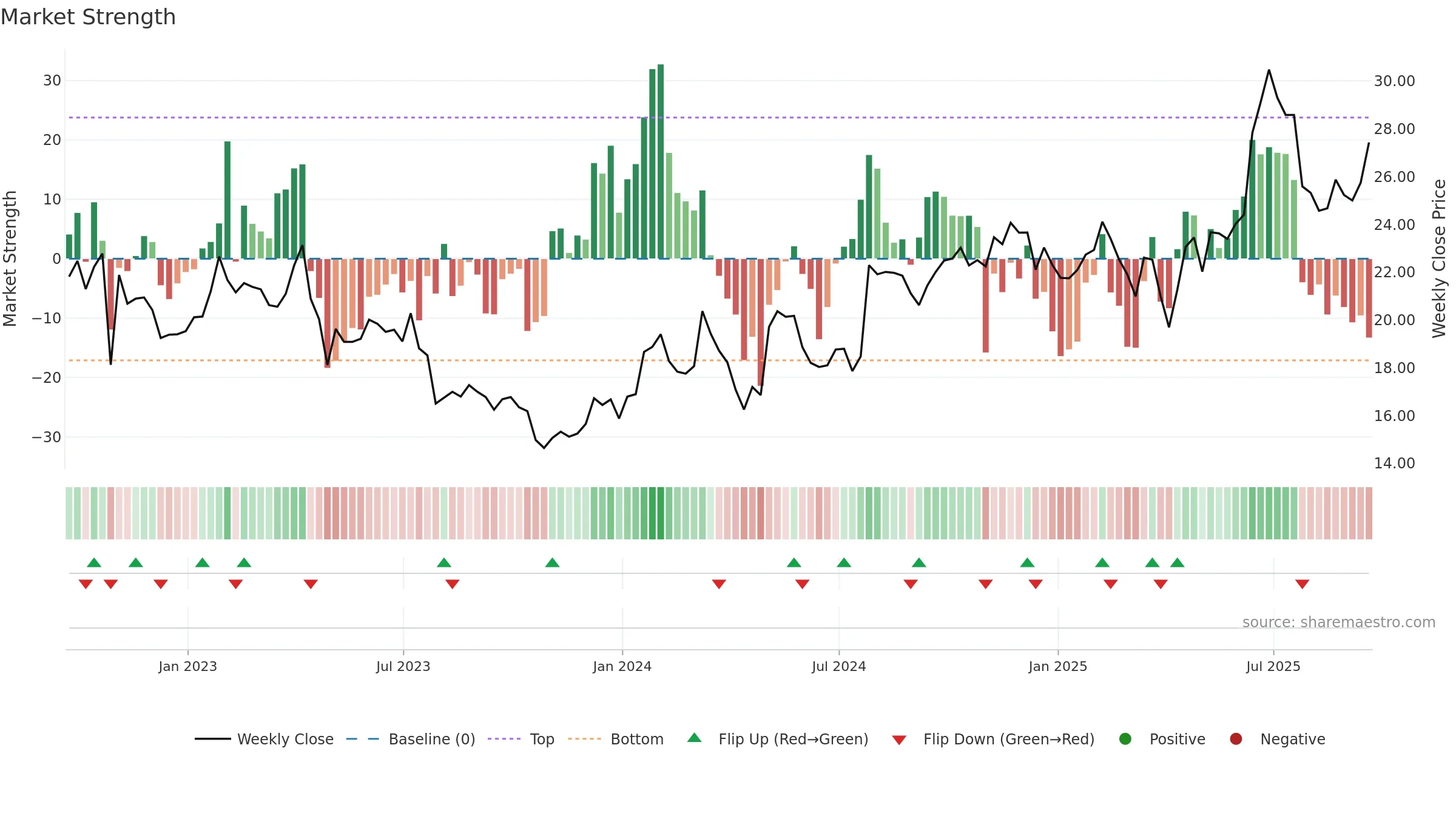Click the dark red Negative legend dot

1236,739
